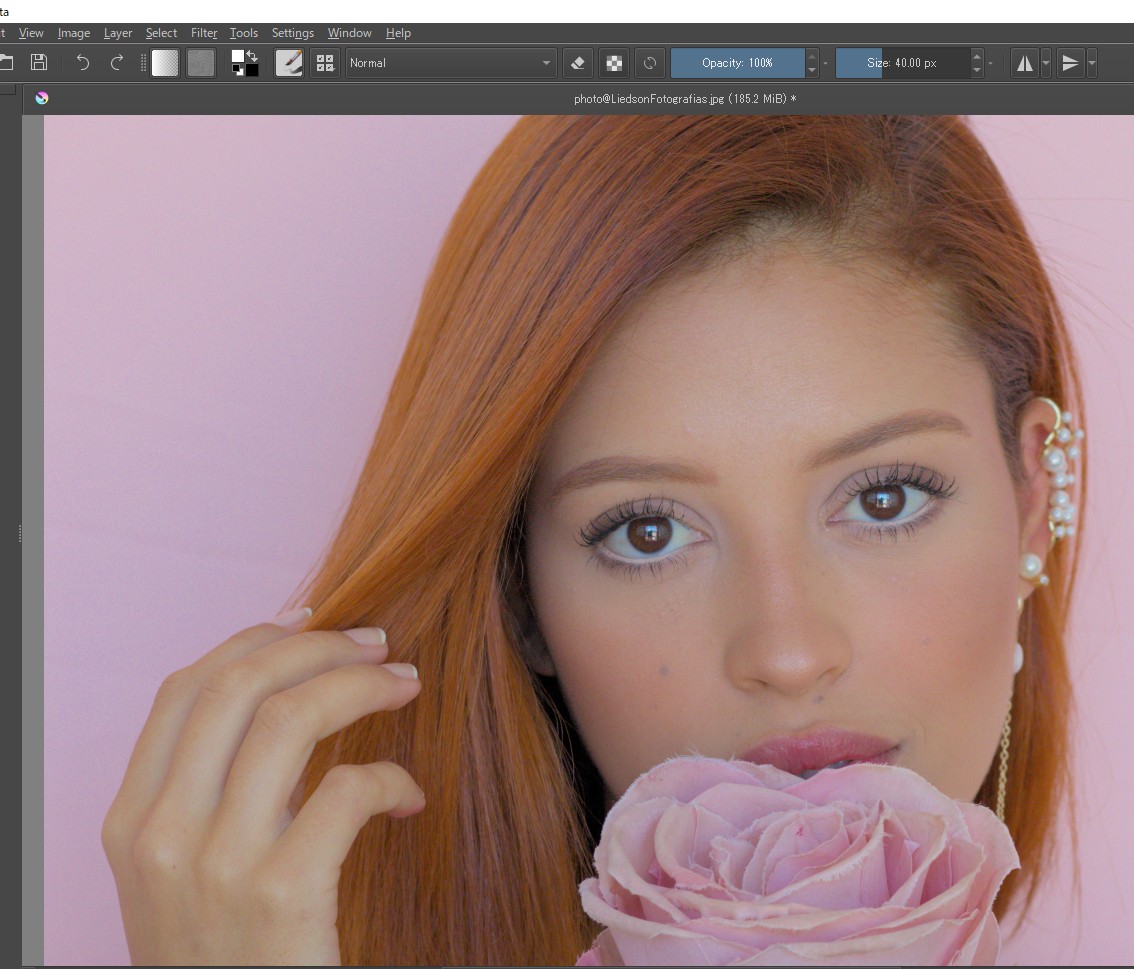Enable vertical mirror painting
This screenshot has height=969, width=1134.
click(x=1070, y=62)
